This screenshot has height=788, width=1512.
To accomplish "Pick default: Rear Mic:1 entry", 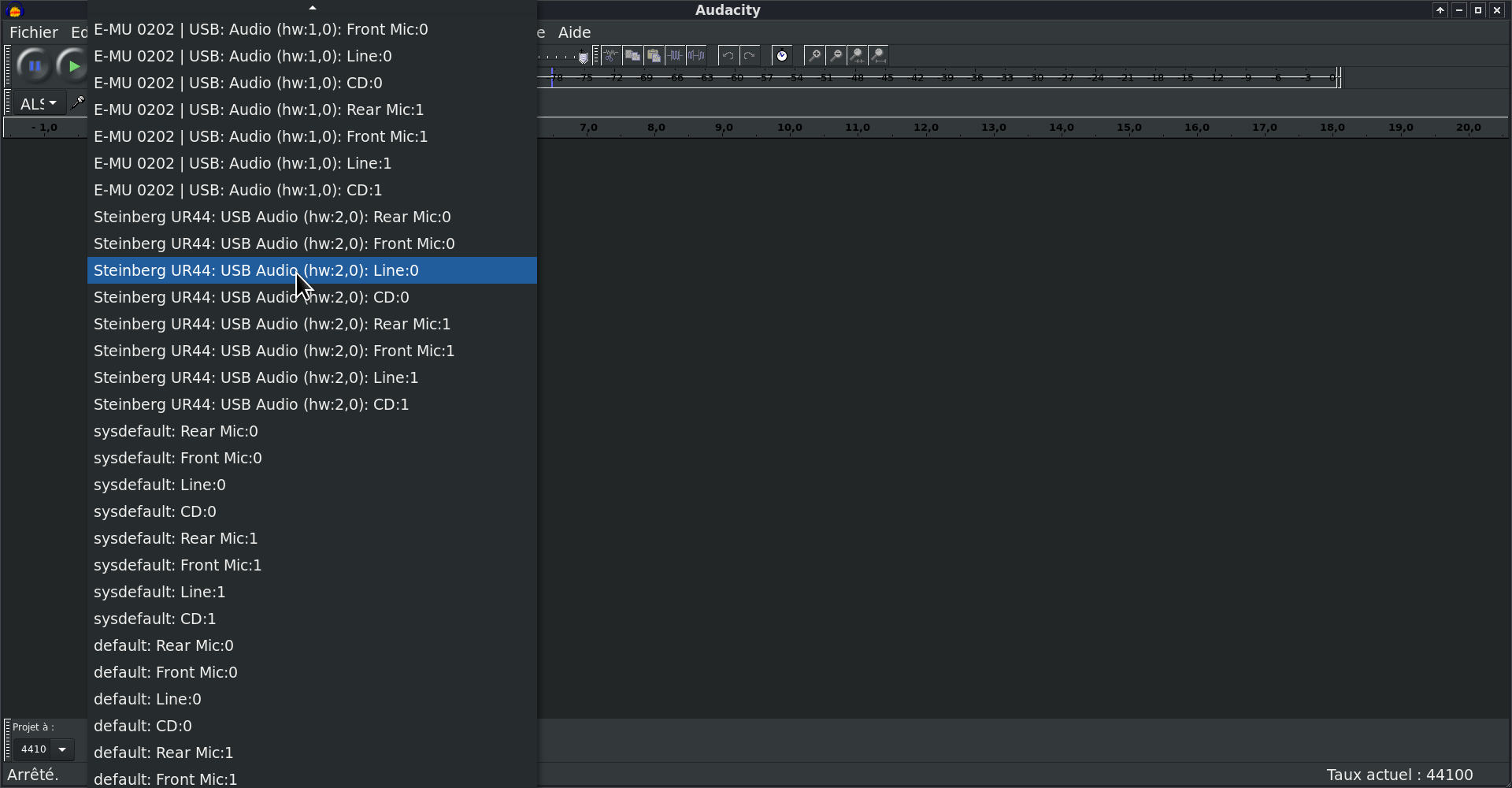I will coord(312,753).
